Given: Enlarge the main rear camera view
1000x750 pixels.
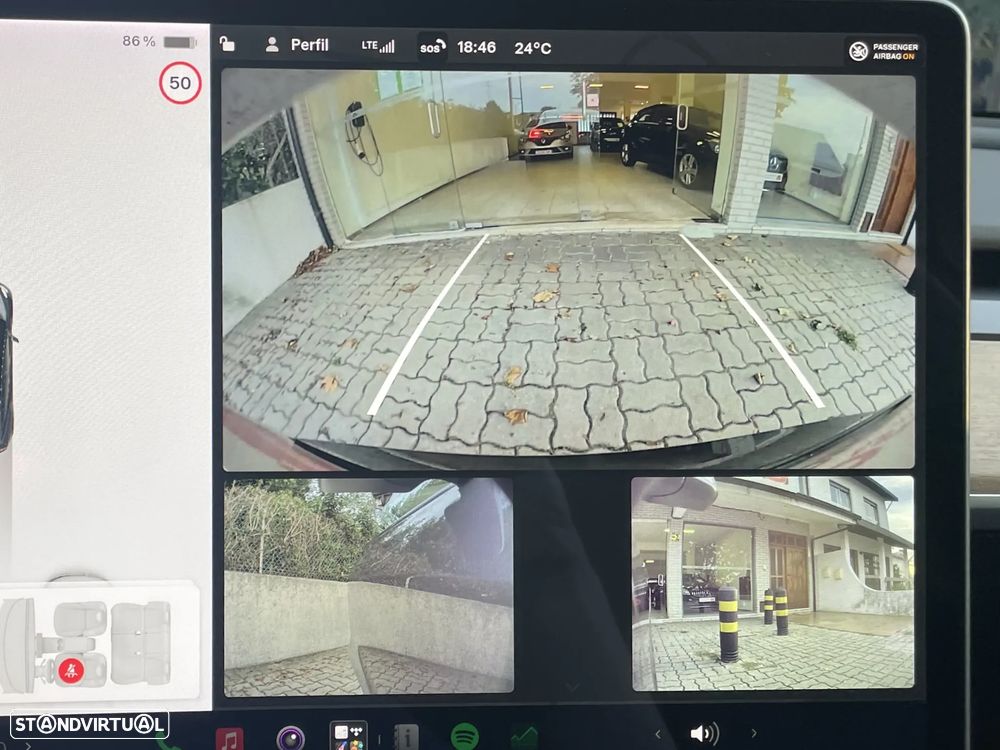Looking at the screenshot, I should [x=568, y=270].
